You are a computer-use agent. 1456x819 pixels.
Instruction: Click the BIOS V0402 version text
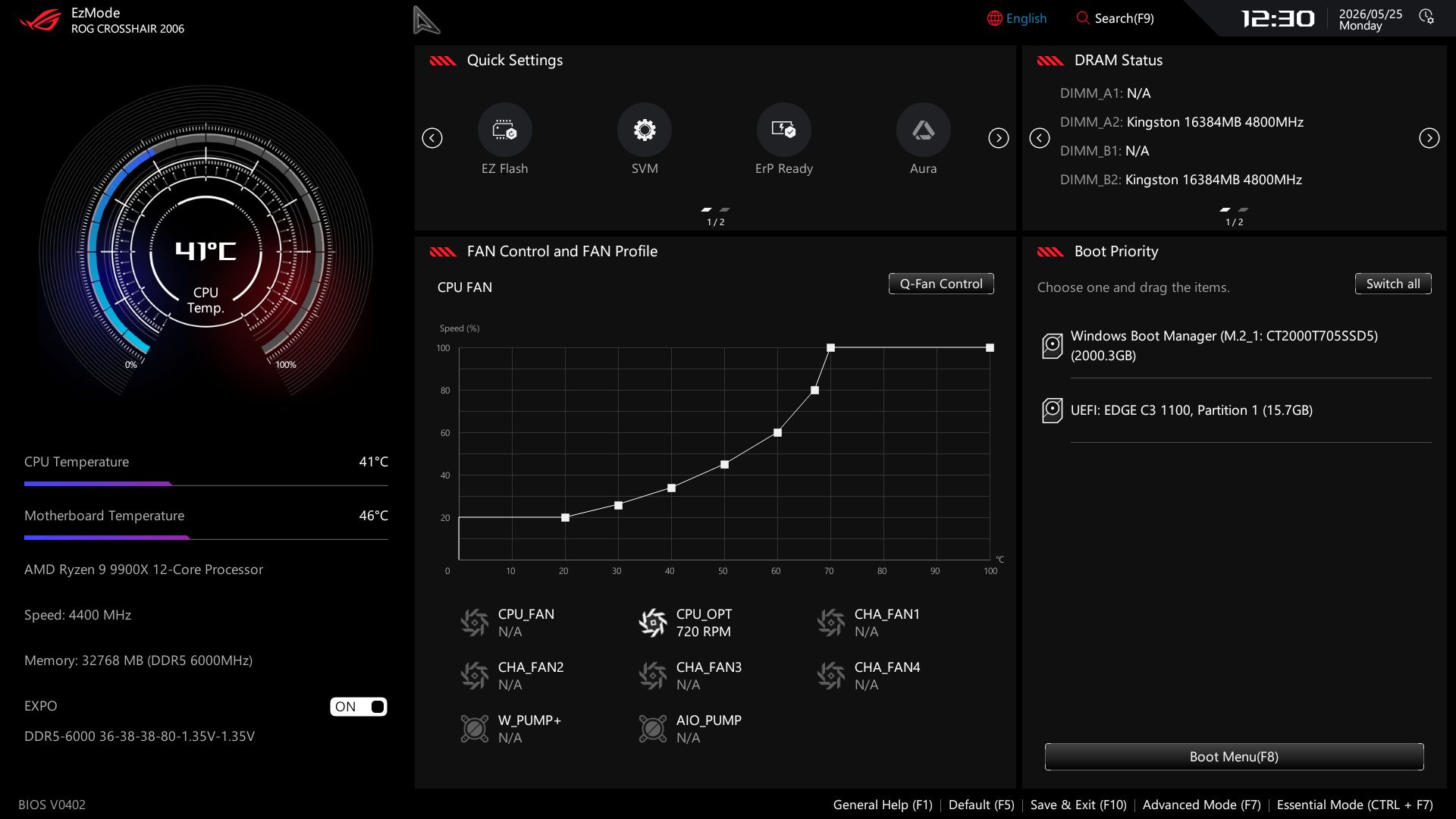[52, 805]
